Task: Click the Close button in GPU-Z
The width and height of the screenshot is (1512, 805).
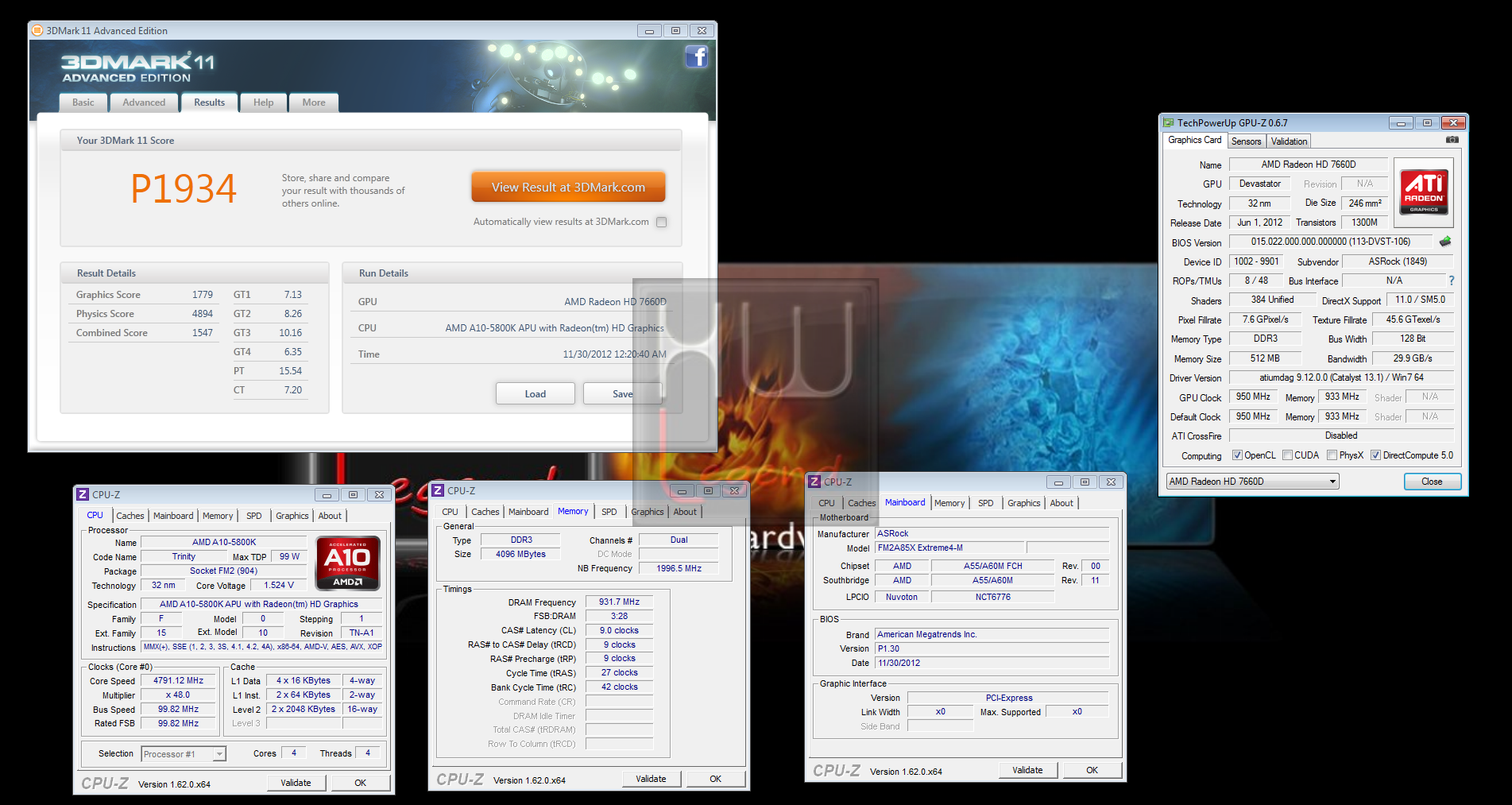Action: tap(1432, 482)
